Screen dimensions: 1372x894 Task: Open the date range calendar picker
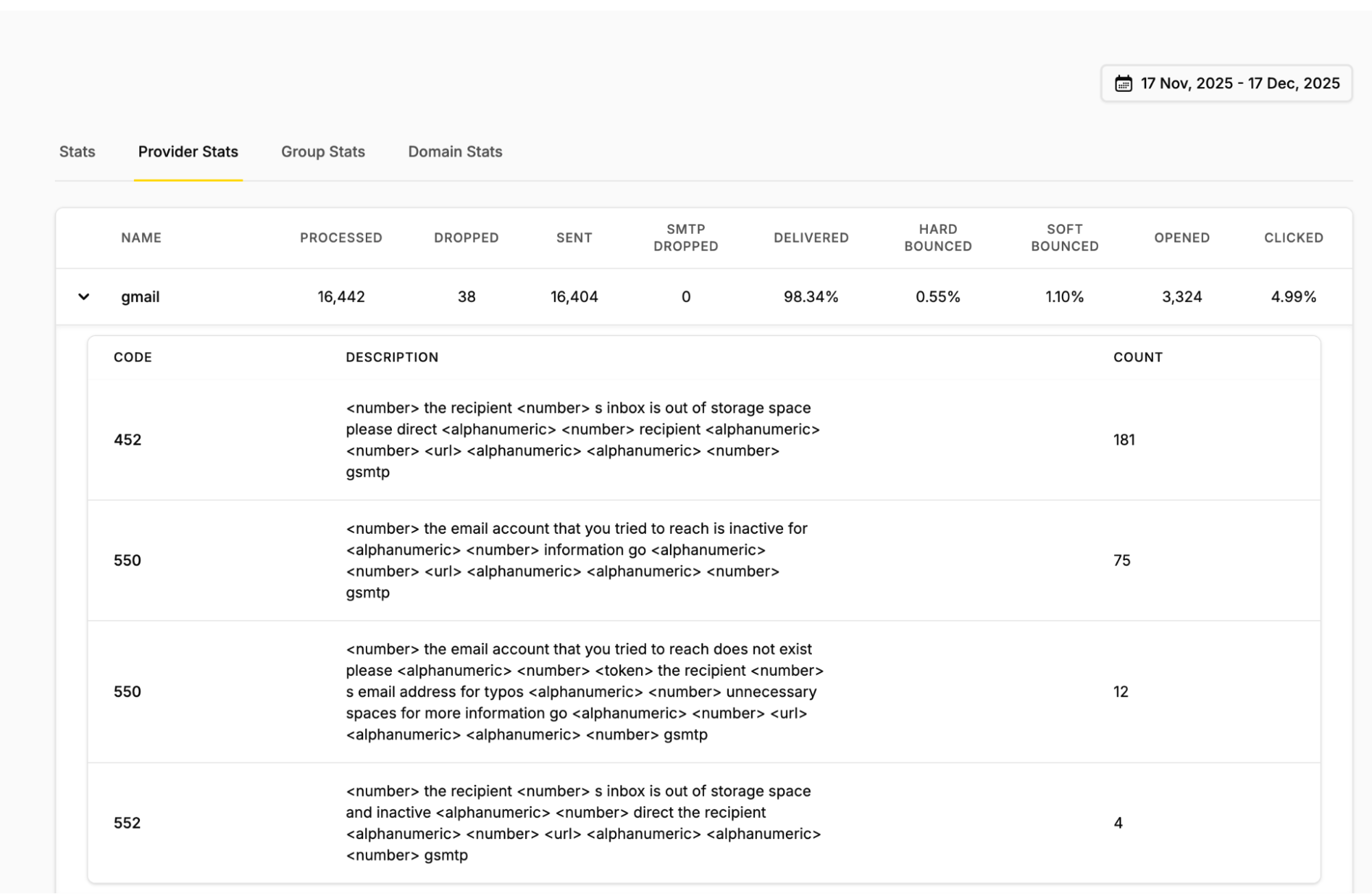pyautogui.click(x=1226, y=84)
